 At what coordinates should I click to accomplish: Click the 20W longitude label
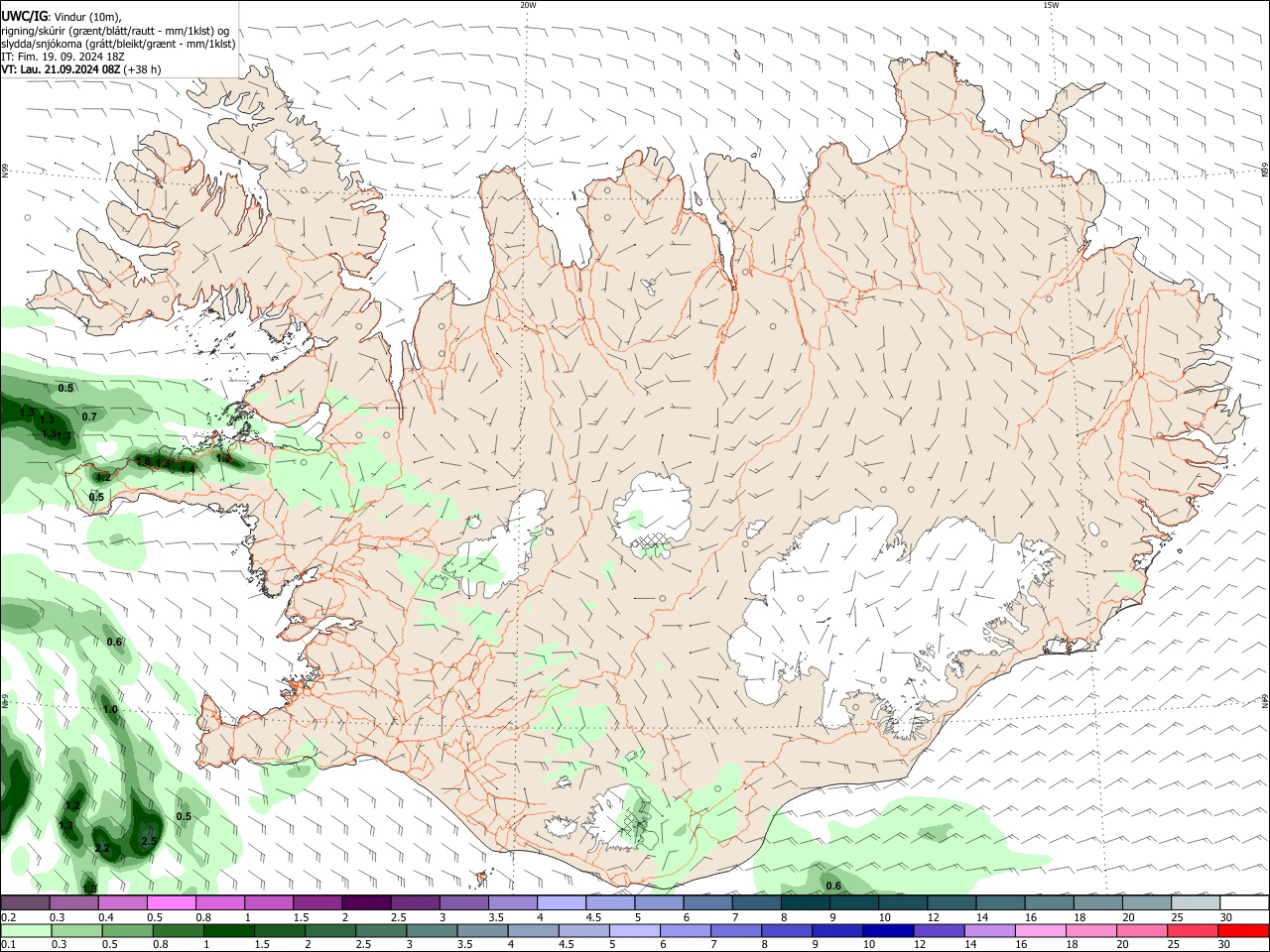[528, 5]
